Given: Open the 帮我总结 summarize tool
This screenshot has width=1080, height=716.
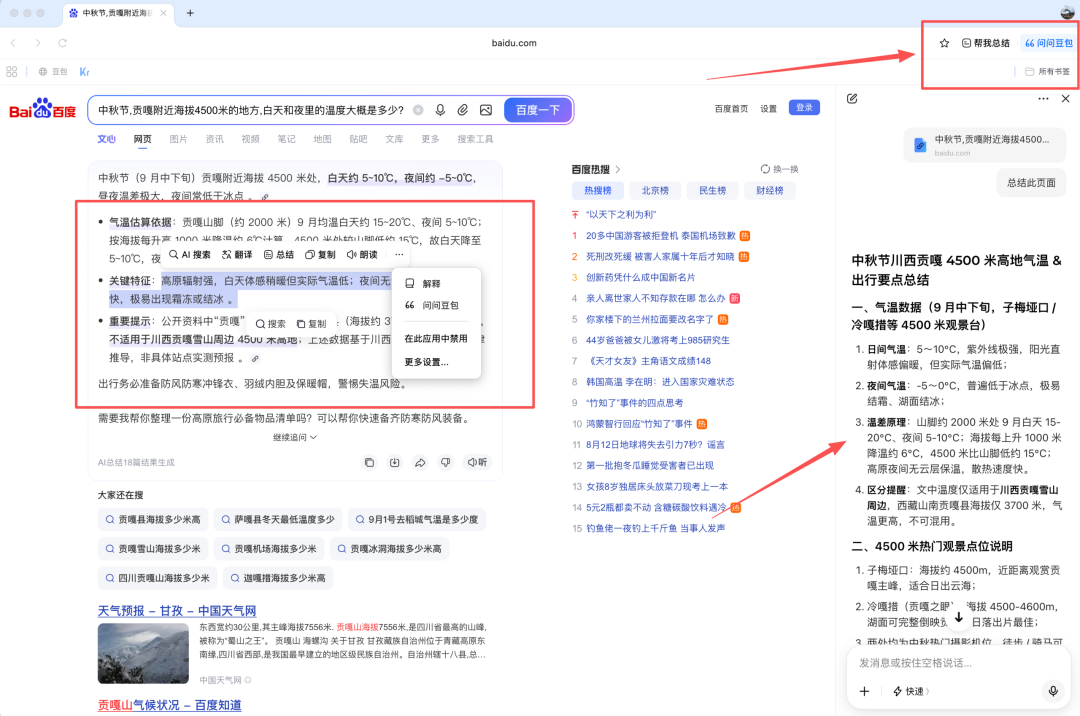Looking at the screenshot, I should pyautogui.click(x=986, y=43).
